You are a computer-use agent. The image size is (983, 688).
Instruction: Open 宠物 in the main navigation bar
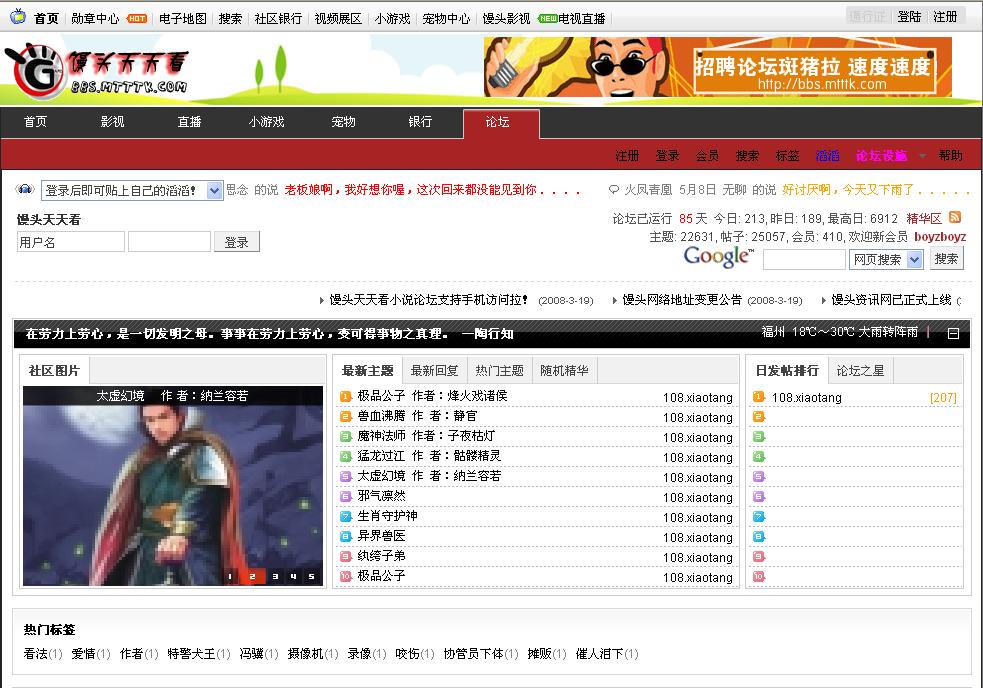343,122
